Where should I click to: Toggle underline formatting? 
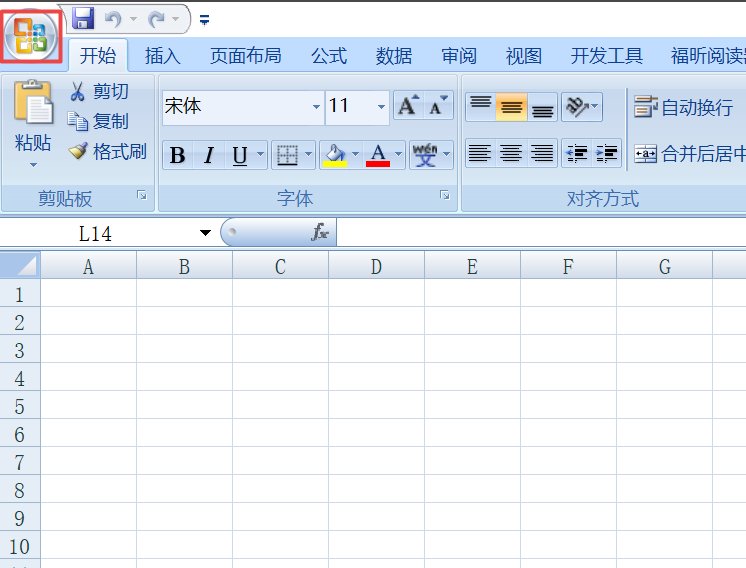[x=240, y=155]
